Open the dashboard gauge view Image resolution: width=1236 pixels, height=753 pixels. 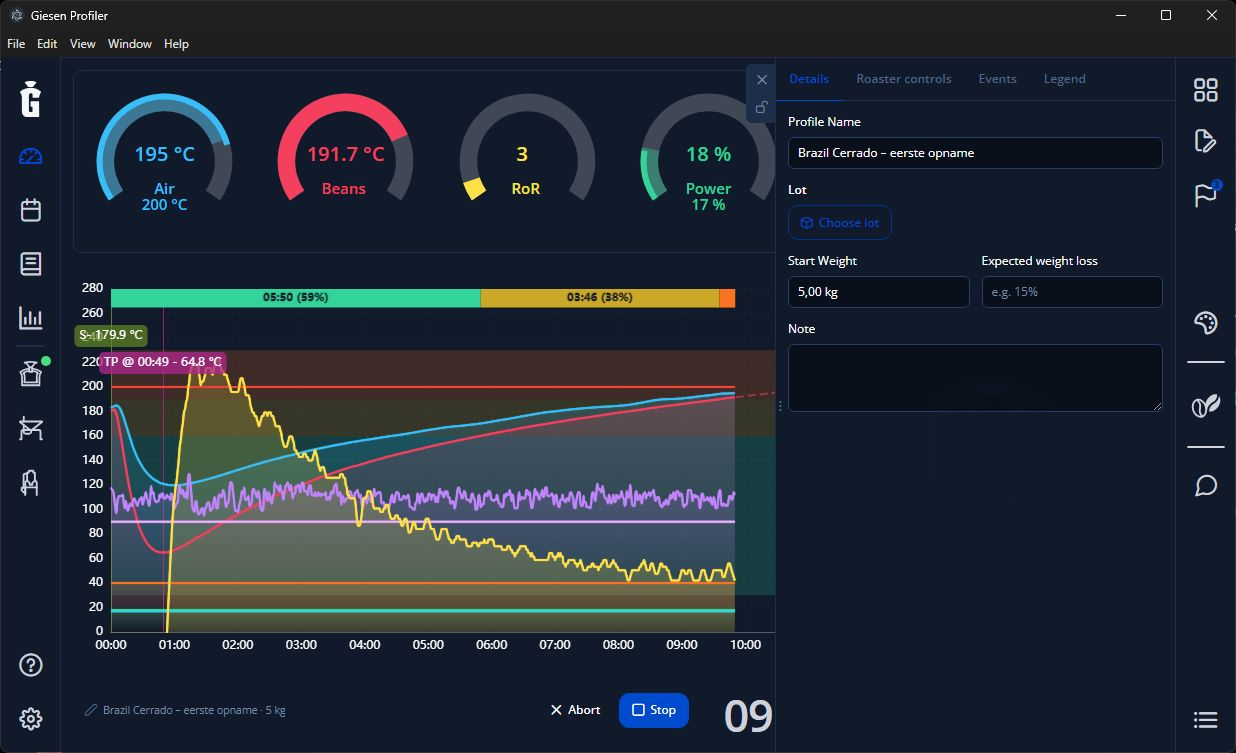click(31, 156)
